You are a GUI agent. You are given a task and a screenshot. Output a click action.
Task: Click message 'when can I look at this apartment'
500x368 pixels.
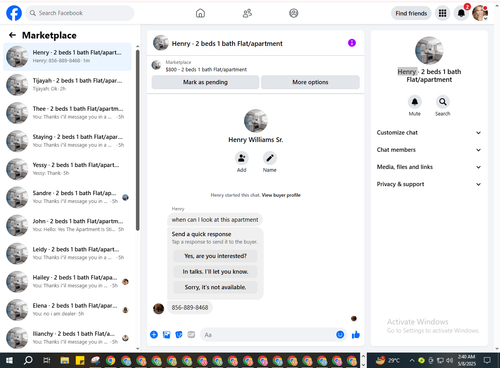point(215,220)
